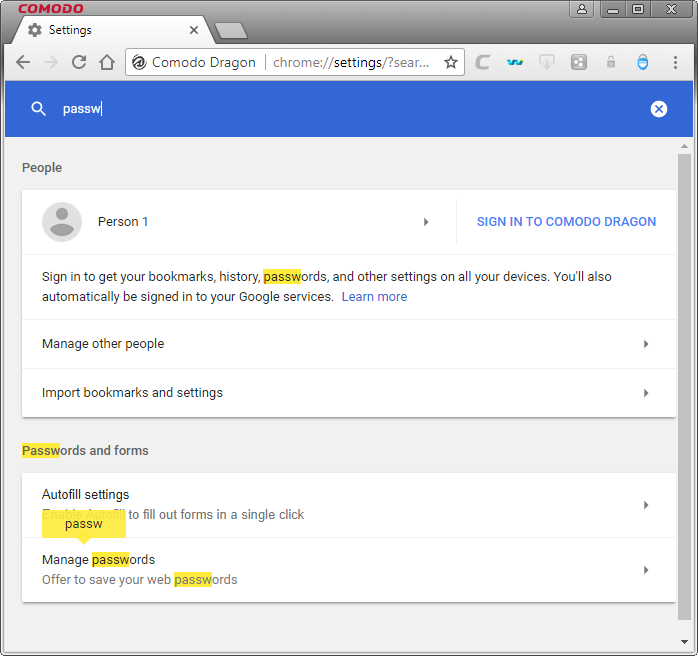Click the padlock extension icon
This screenshot has width=698, height=656.
point(611,62)
